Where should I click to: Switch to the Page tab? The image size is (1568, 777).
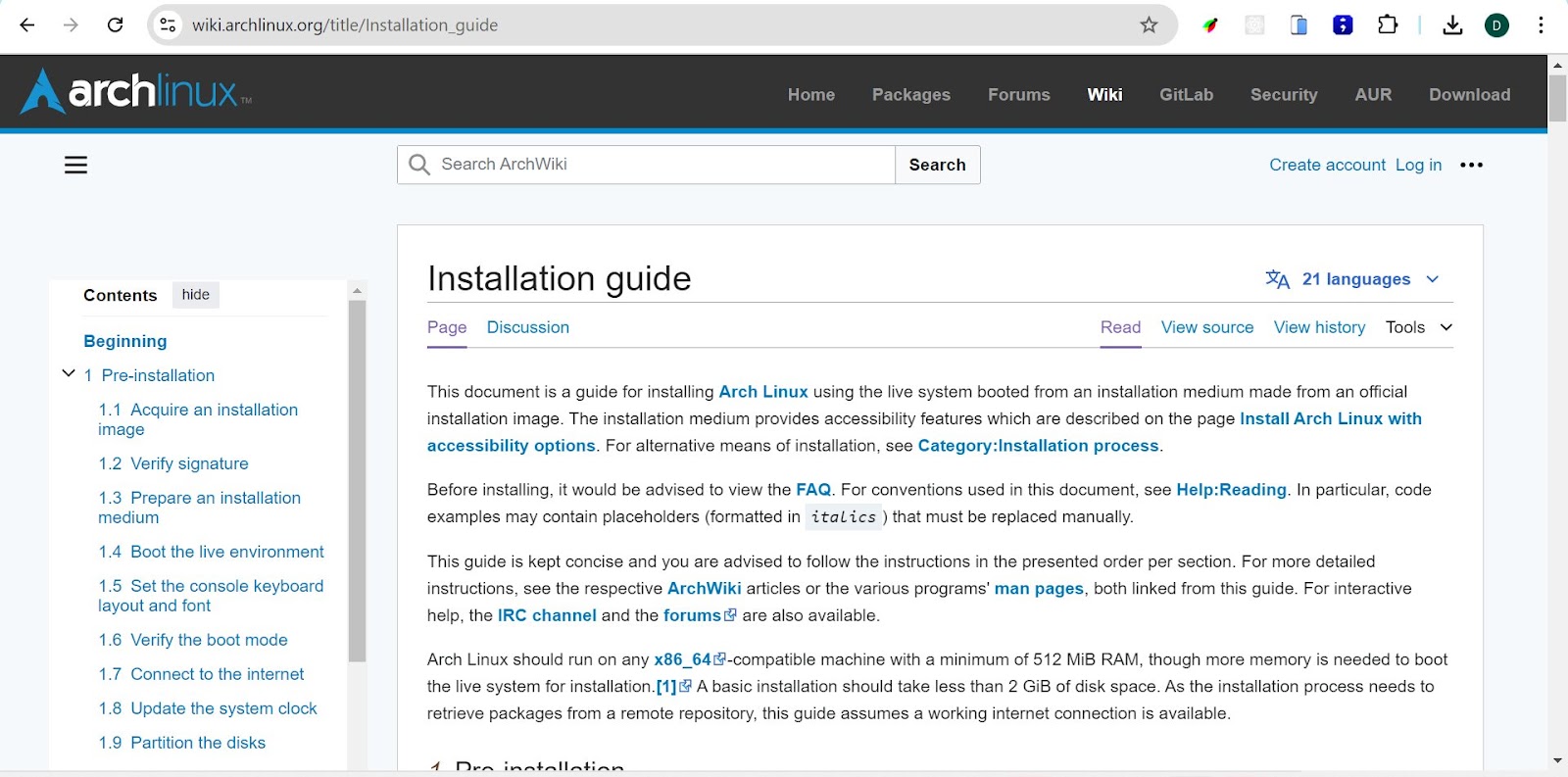point(447,327)
